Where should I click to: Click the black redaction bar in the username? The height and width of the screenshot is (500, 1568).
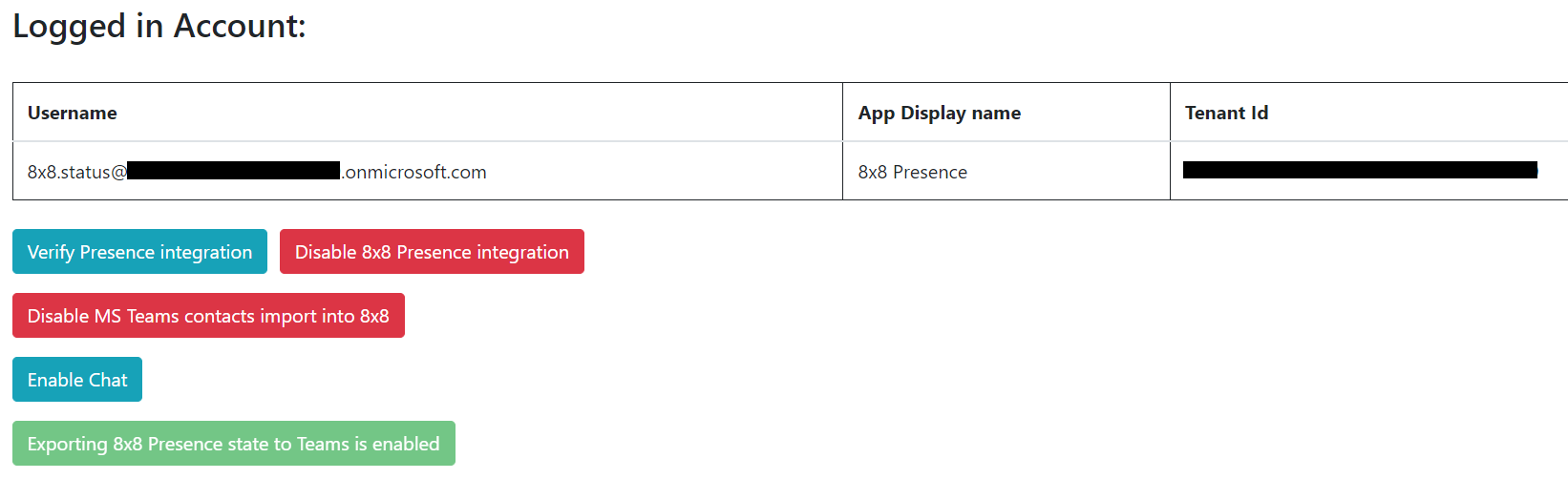click(x=234, y=171)
